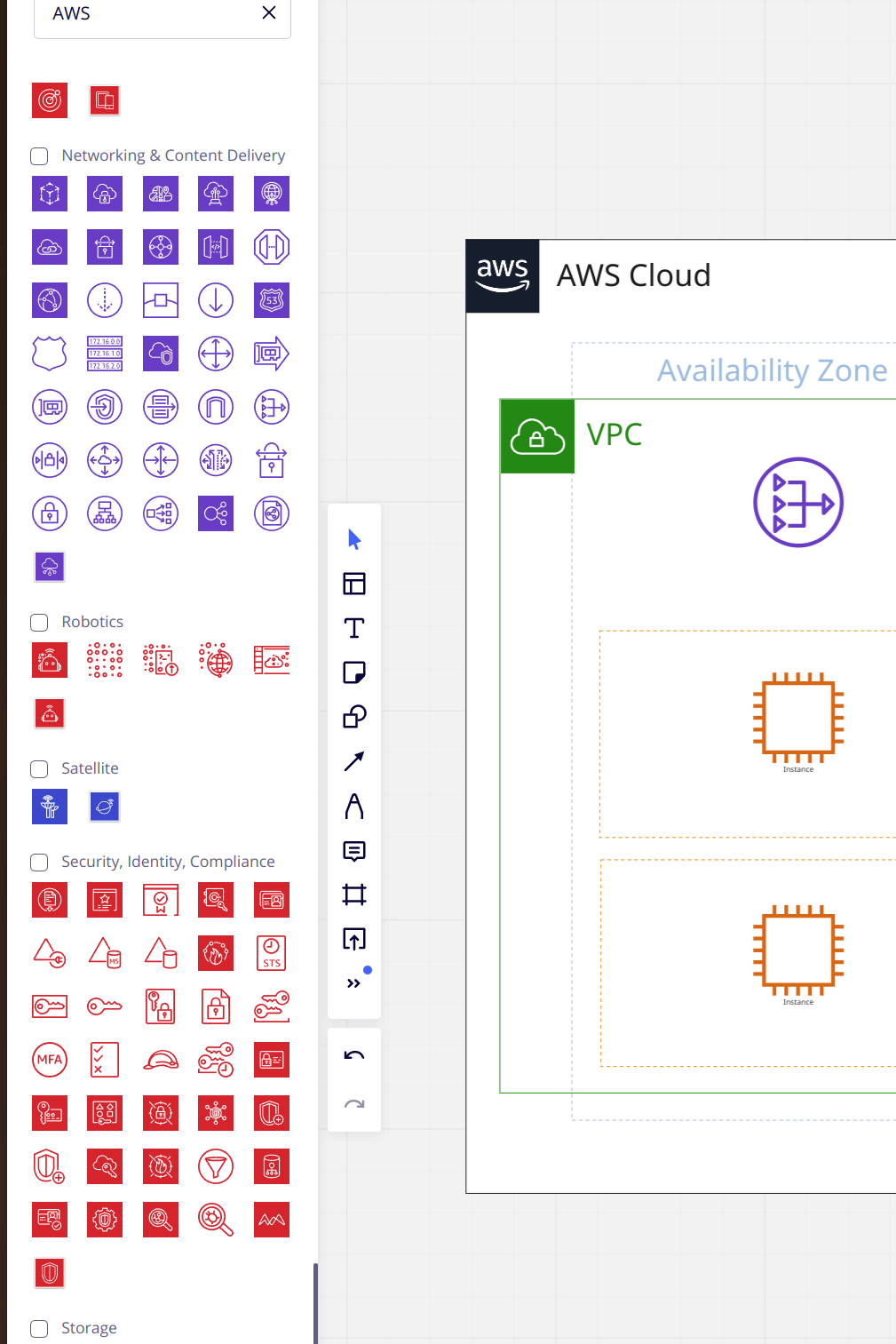
Task: Select the red robot RoboMaker icon
Action: [x=50, y=660]
